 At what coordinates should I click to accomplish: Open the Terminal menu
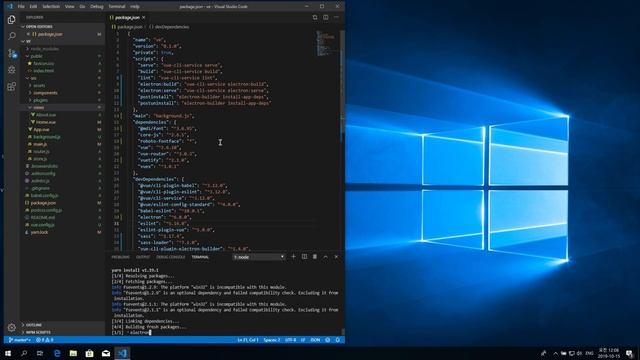[x=117, y=7]
